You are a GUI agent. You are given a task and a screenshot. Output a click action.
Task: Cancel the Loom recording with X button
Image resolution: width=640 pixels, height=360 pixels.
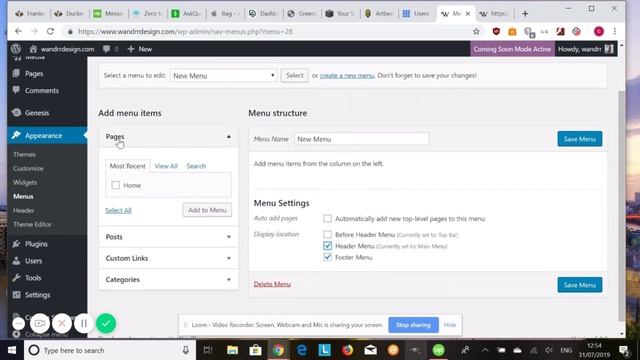click(x=62, y=324)
